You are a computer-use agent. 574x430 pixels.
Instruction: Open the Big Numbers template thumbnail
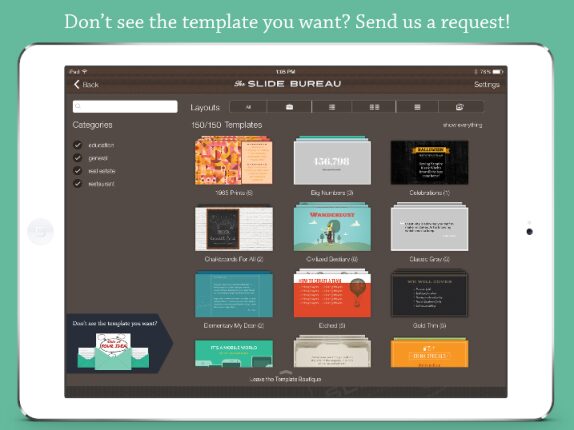332,161
